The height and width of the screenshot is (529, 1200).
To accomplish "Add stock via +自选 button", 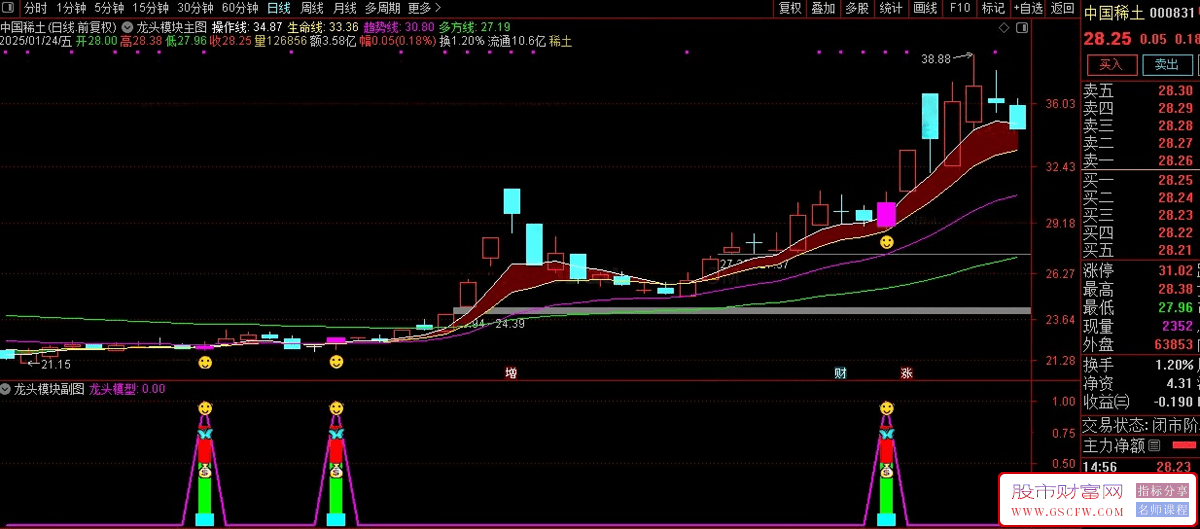I will [1029, 8].
